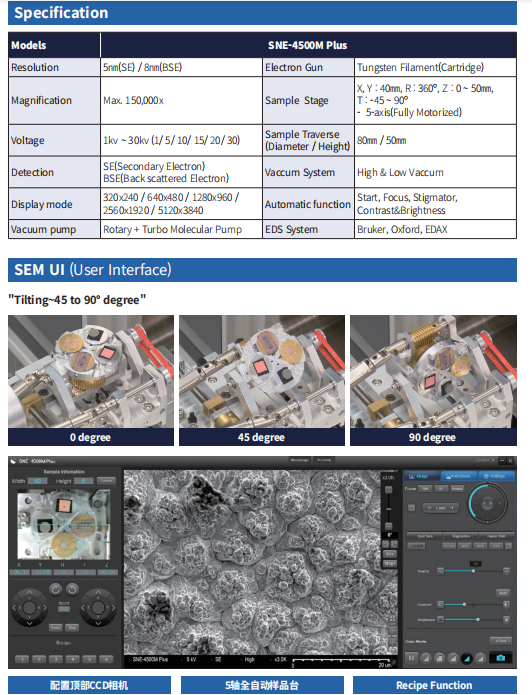The image size is (532, 695).
Task: Open the Scan Mode selector button
Action: pos(501,641)
